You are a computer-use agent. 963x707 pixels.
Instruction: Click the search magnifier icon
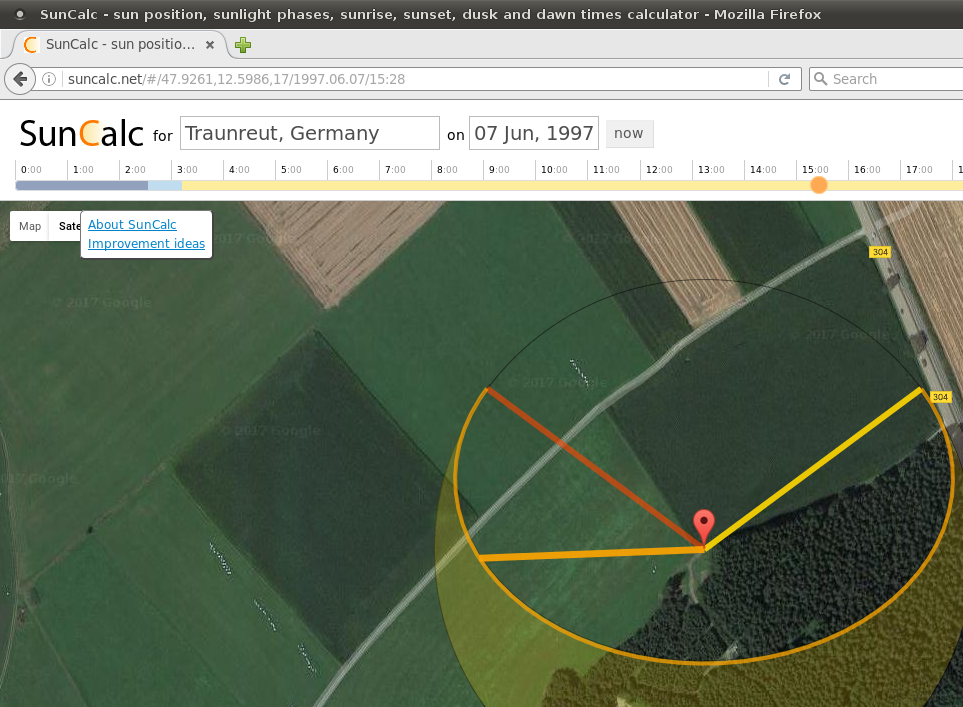point(821,79)
